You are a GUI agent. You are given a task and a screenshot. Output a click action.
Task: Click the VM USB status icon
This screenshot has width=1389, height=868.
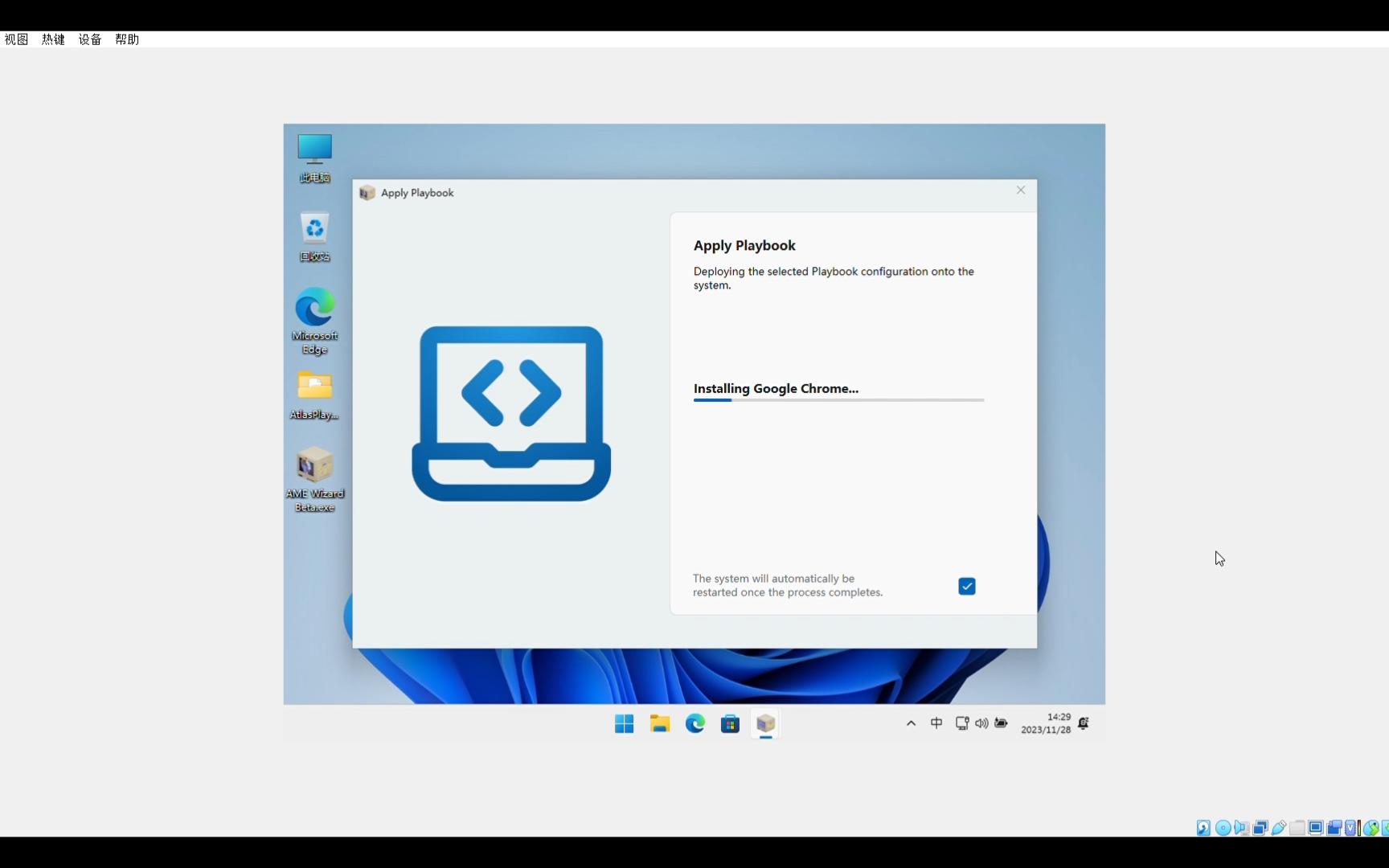(1279, 828)
